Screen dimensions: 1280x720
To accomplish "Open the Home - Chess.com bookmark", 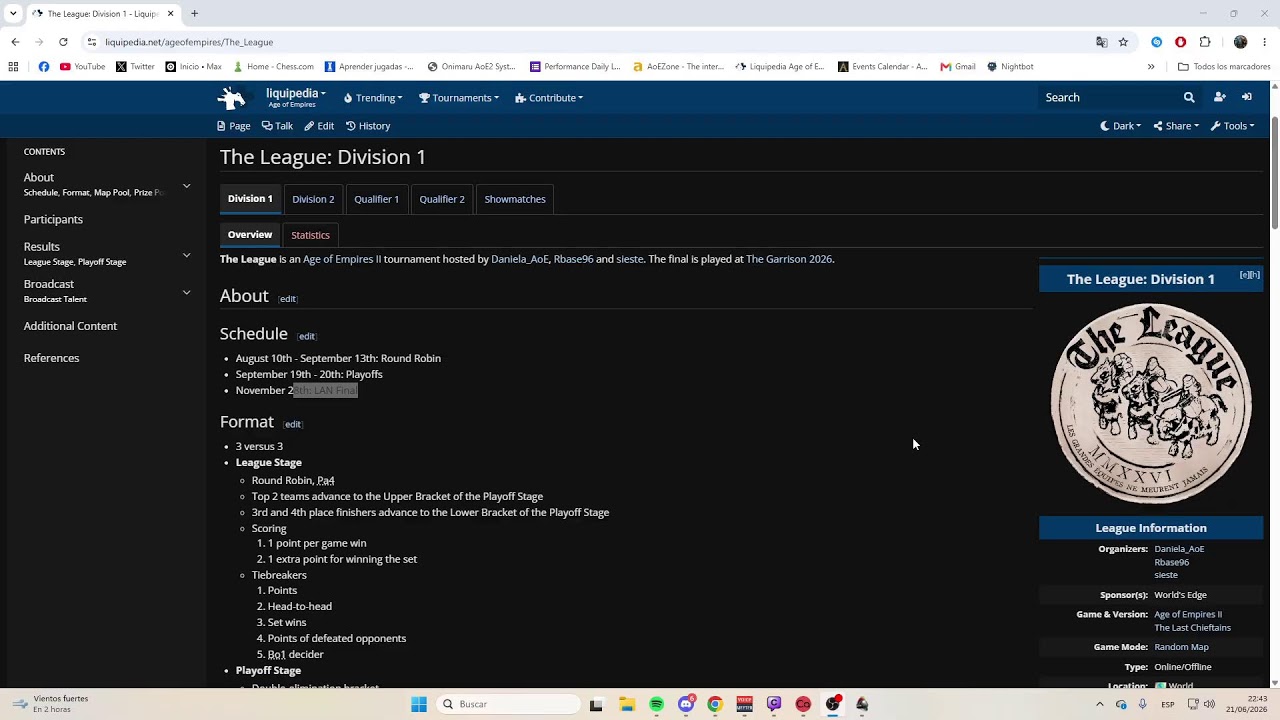I will (273, 67).
